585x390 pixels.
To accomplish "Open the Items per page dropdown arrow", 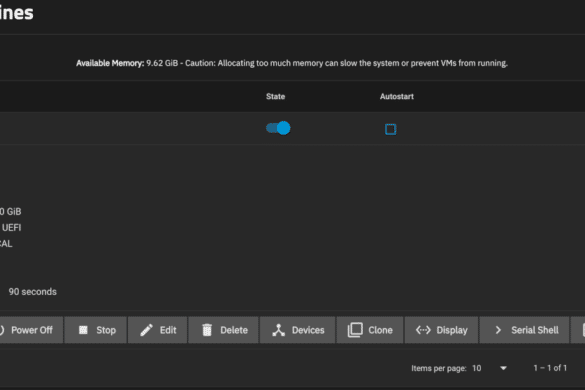I will click(503, 368).
